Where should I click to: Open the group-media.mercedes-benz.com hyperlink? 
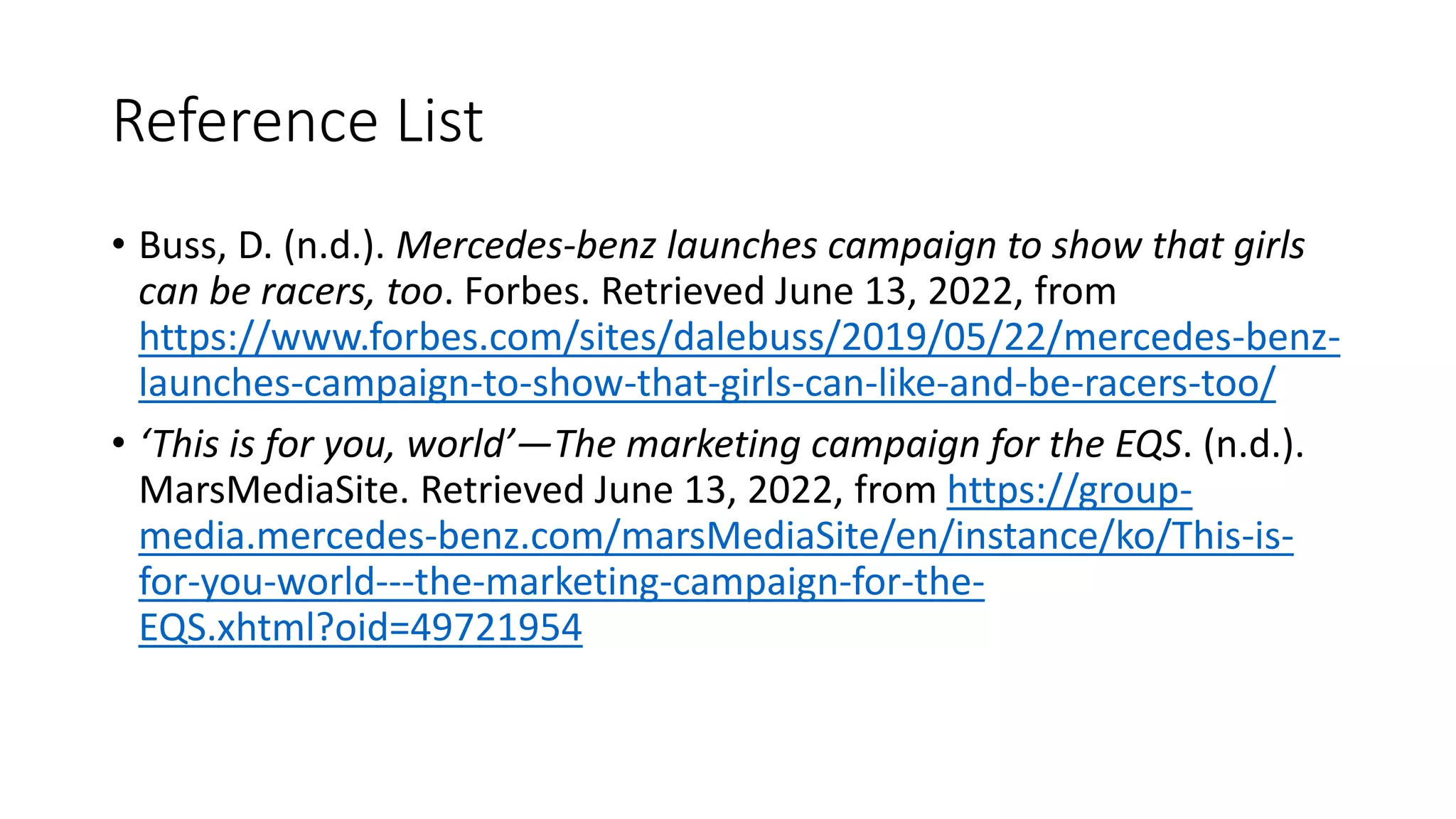(716, 559)
